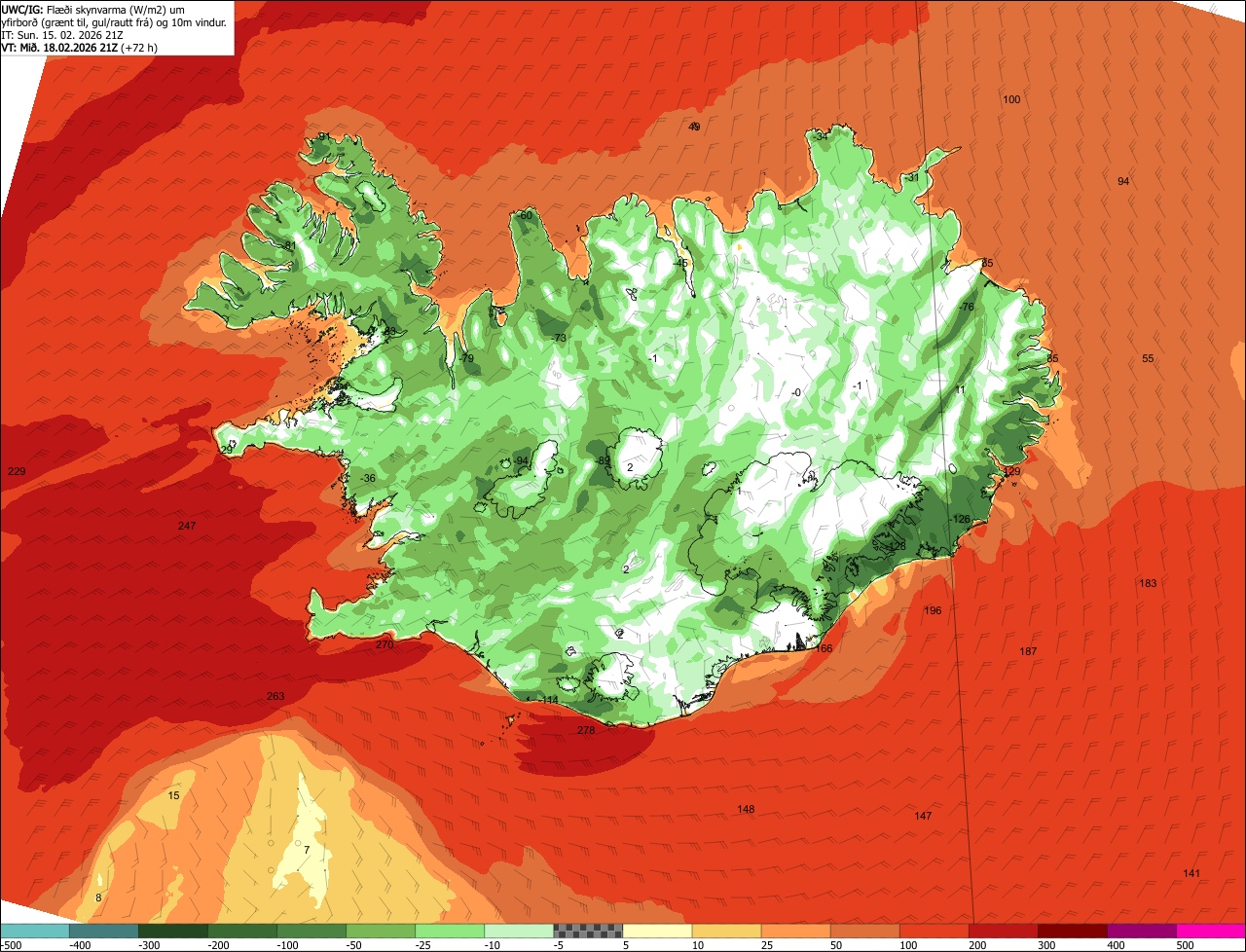Click the map value 94 in the northeast ocean
Viewport: 1246px width, 952px height.
click(x=1123, y=181)
